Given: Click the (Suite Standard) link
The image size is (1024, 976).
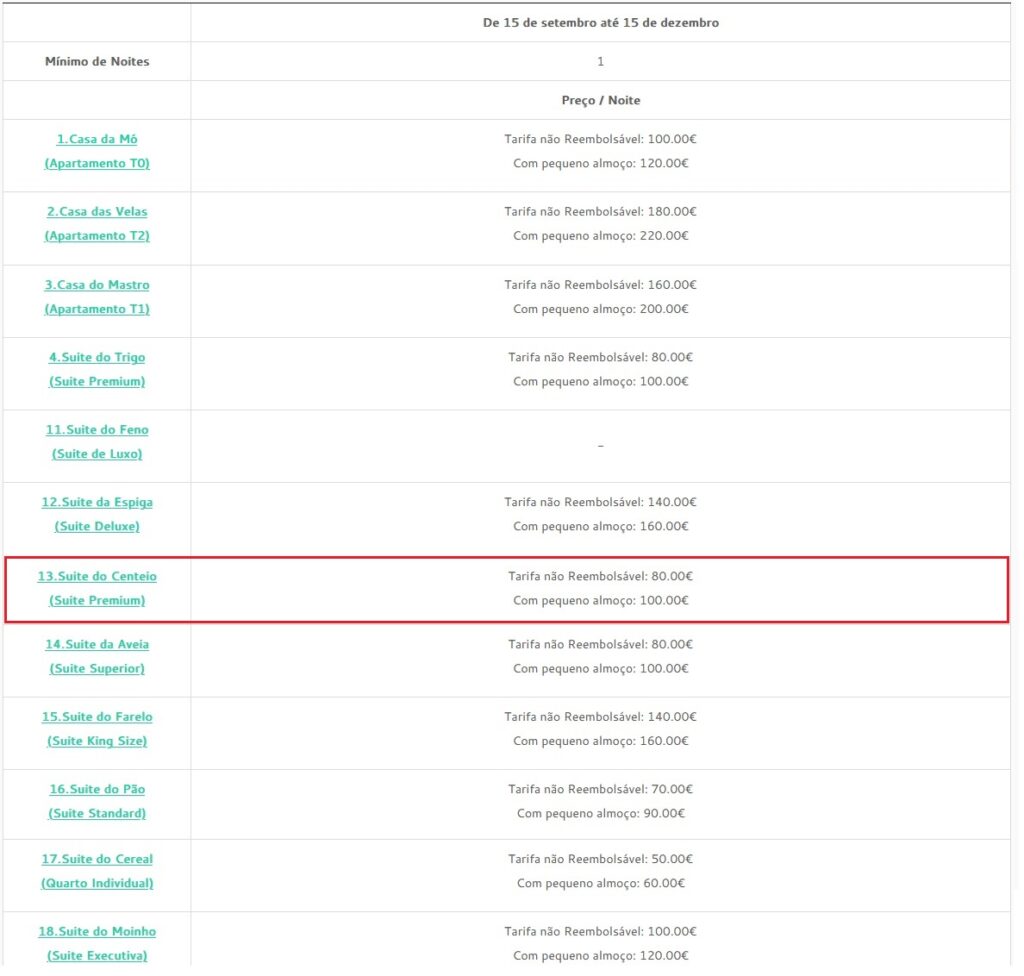Looking at the screenshot, I should tap(97, 813).
